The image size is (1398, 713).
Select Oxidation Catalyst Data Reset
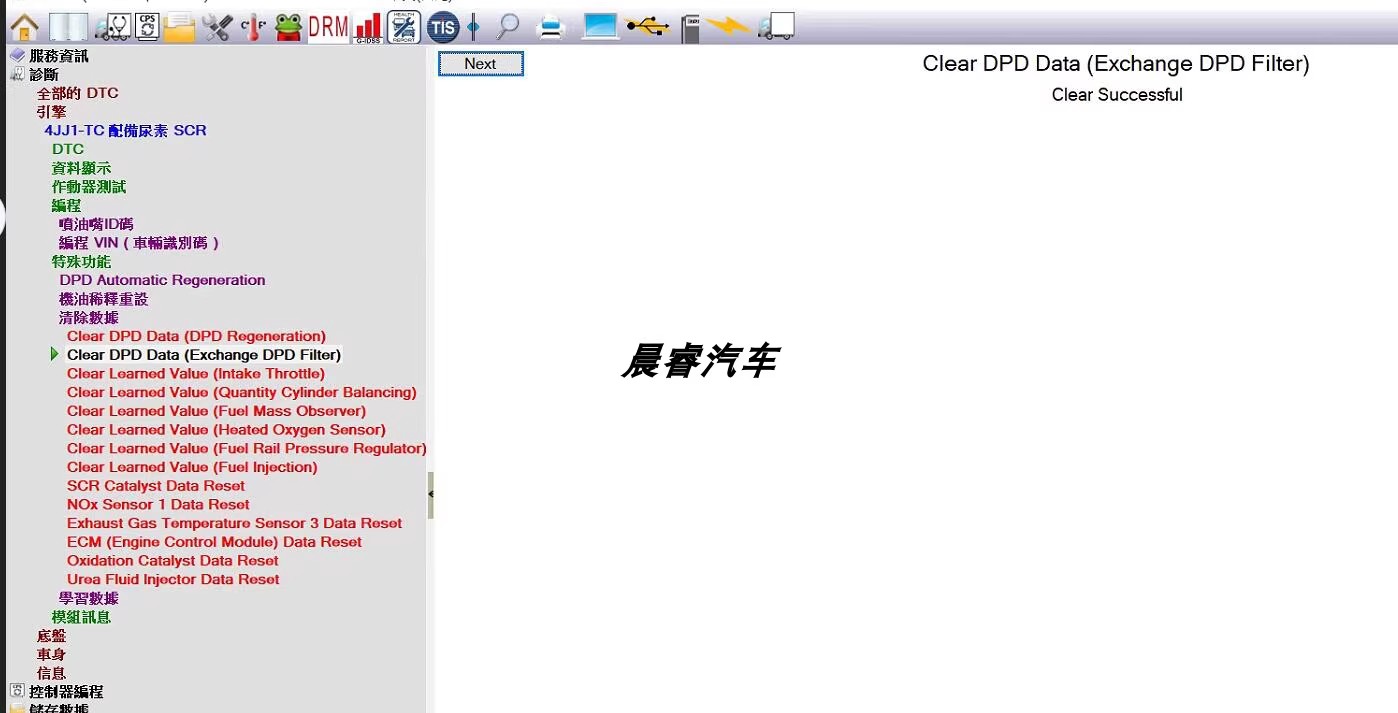point(173,560)
